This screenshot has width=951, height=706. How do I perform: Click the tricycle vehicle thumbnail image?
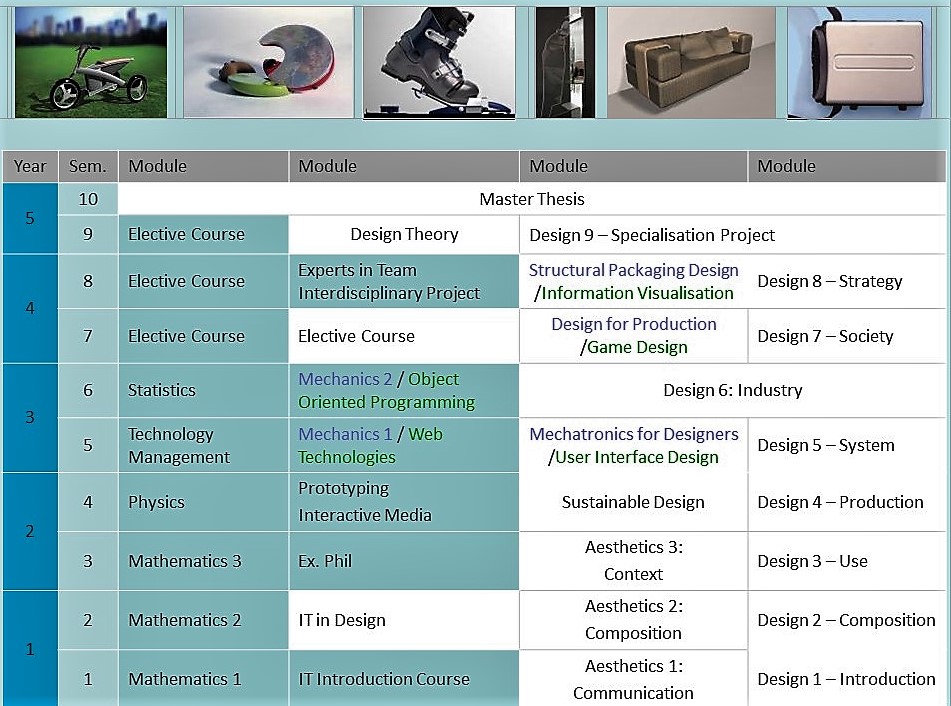pos(91,62)
